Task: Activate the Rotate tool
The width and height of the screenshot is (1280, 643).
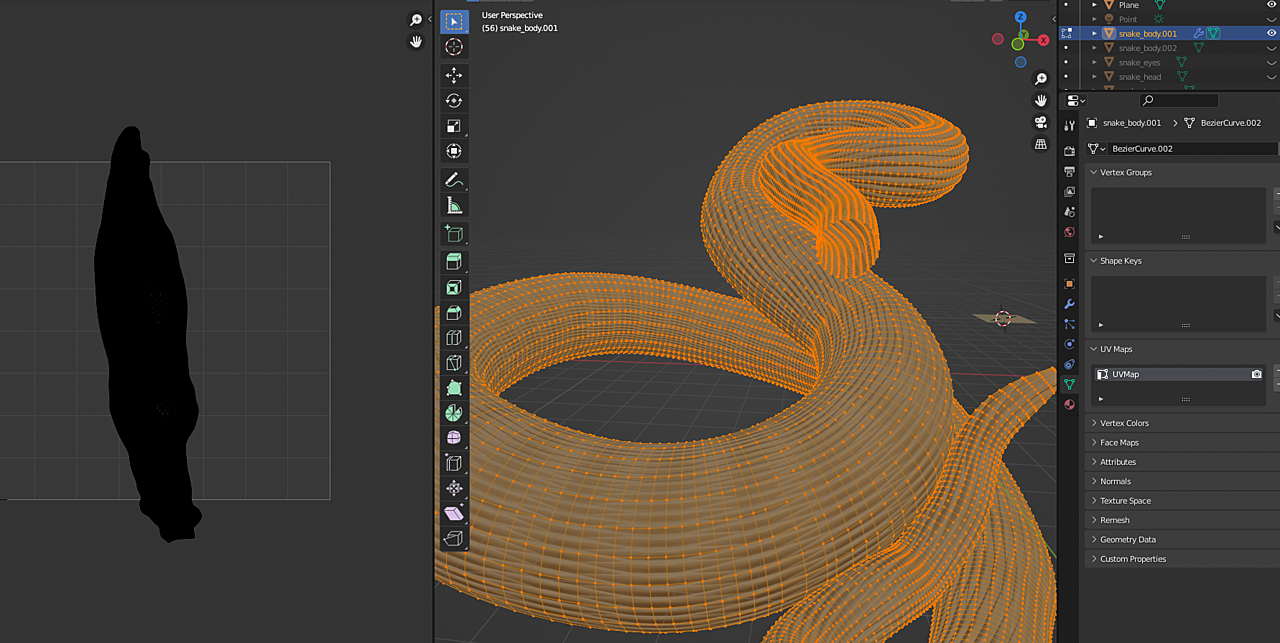Action: click(x=454, y=100)
